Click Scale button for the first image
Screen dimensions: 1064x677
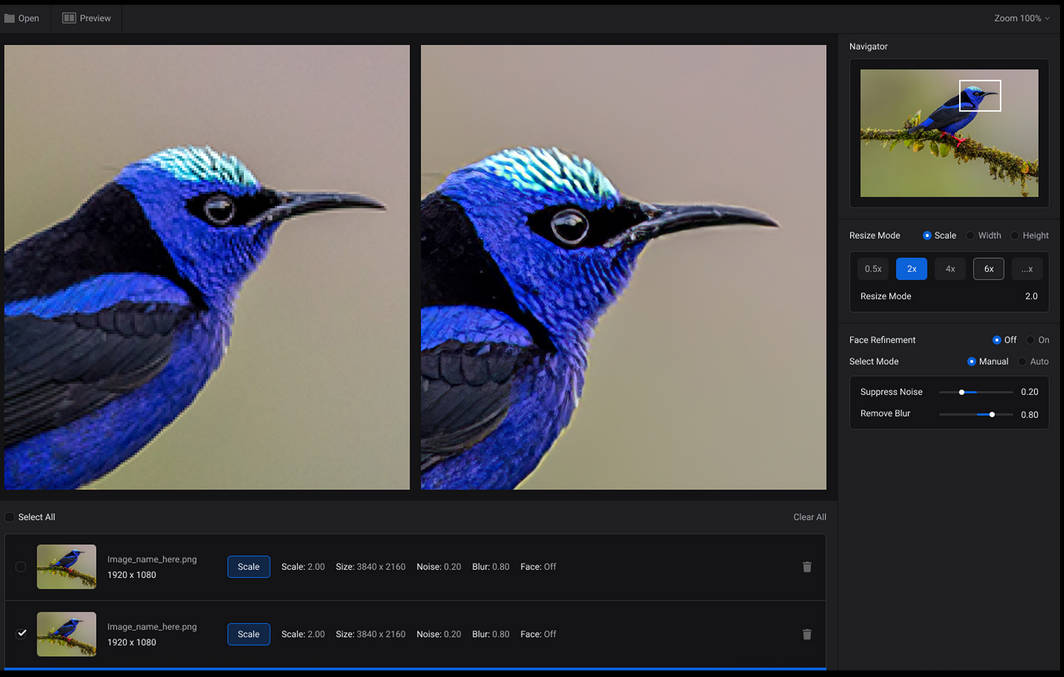click(x=248, y=567)
